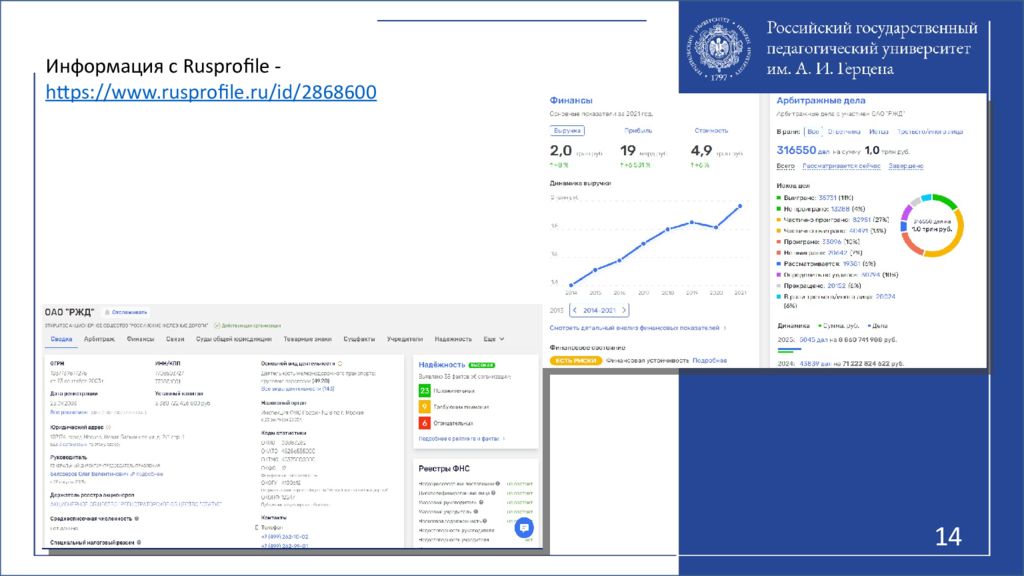Click the info icon by Основной вид деятельности
This screenshot has width=1024, height=576.
click(x=340, y=364)
